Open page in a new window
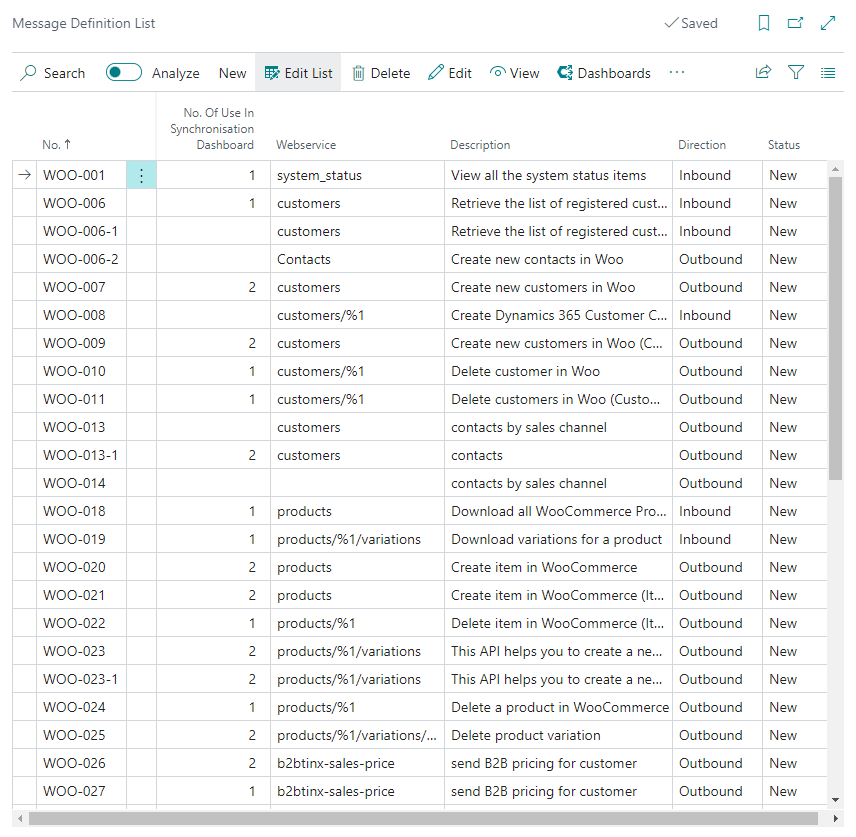 (x=795, y=23)
